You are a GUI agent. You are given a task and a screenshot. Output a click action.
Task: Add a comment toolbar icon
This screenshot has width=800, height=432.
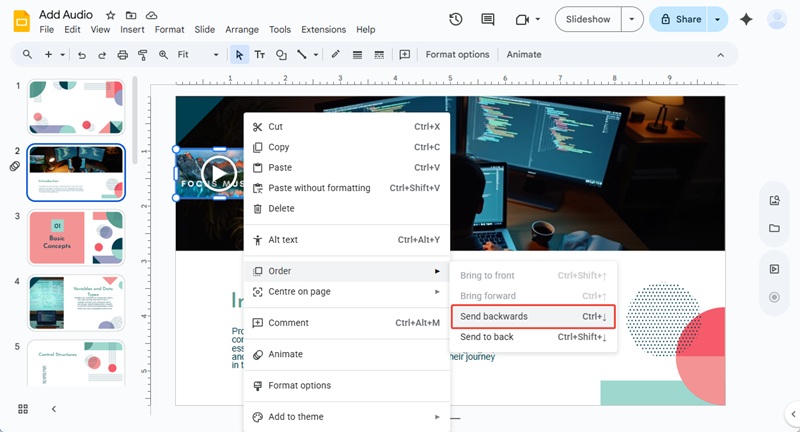(405, 55)
